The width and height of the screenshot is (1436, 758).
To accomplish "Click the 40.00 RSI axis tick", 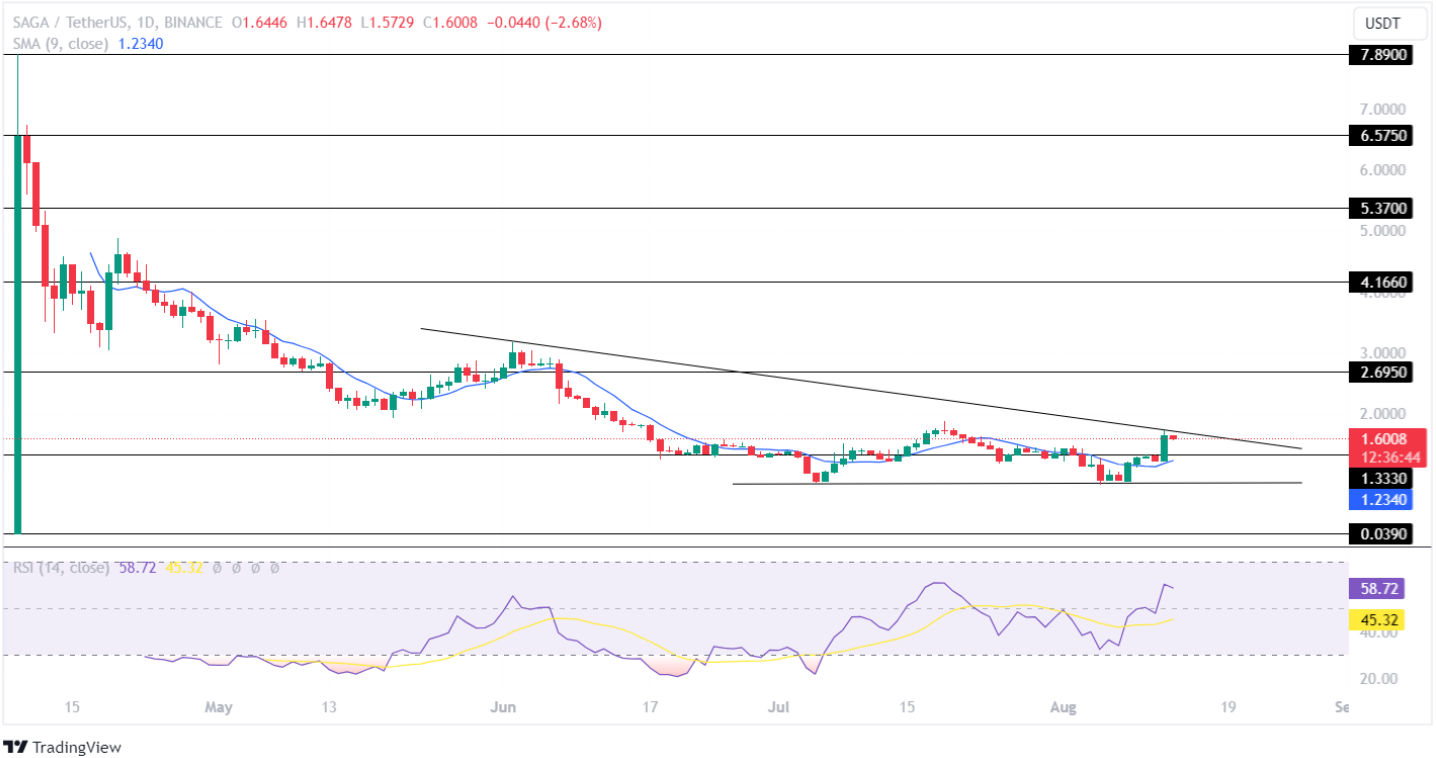I will tap(1380, 634).
